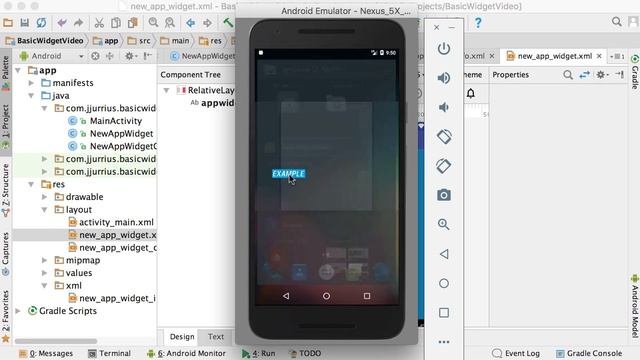The image size is (640, 360).
Task: Open the Terminal tool window
Action: click(x=109, y=353)
